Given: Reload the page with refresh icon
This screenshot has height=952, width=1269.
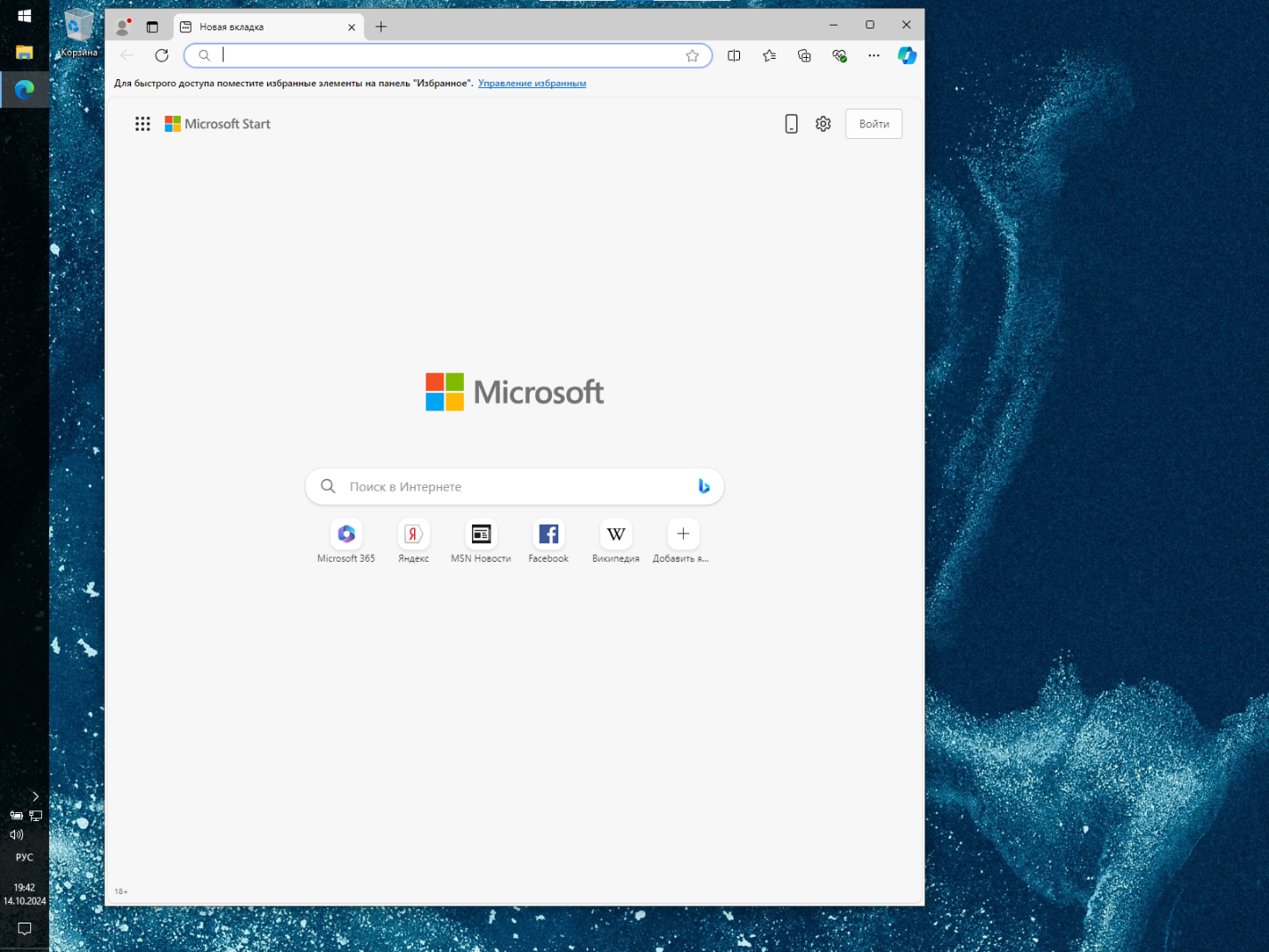Looking at the screenshot, I should (x=161, y=55).
